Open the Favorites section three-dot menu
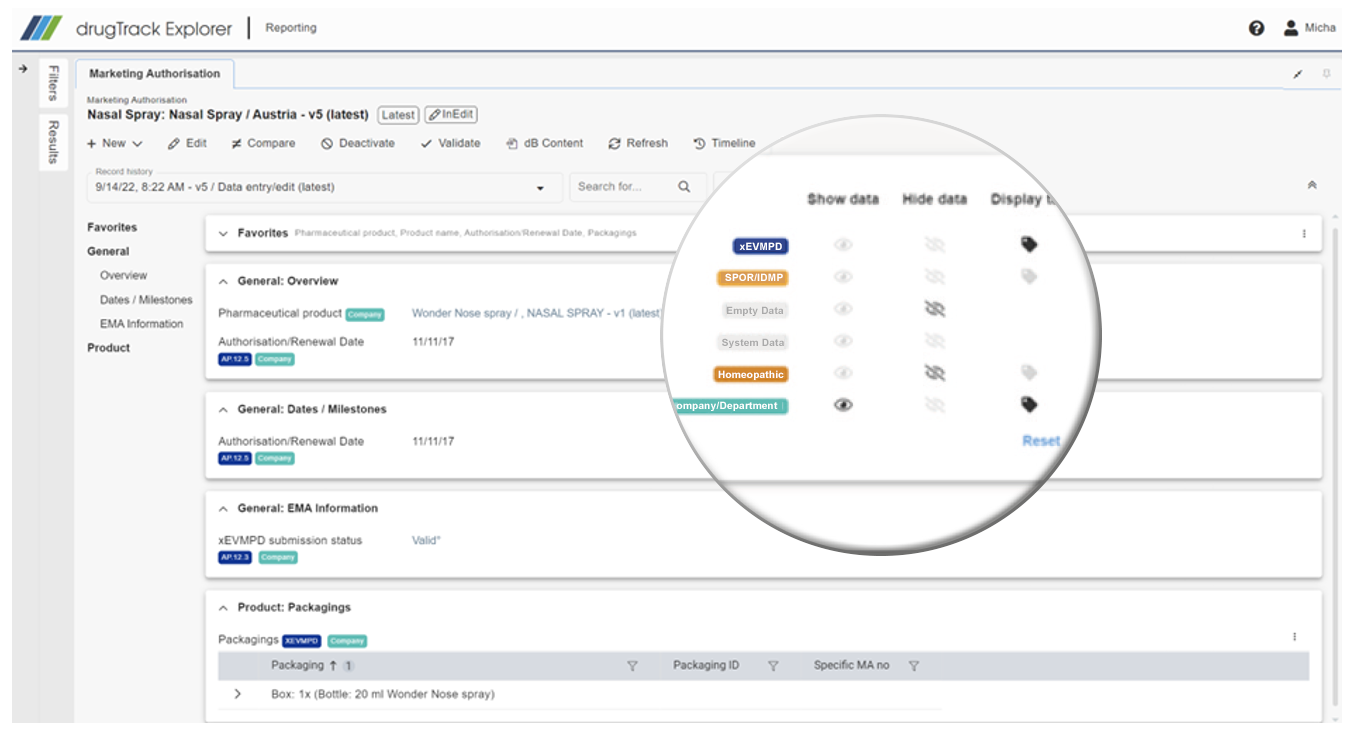 (1304, 233)
